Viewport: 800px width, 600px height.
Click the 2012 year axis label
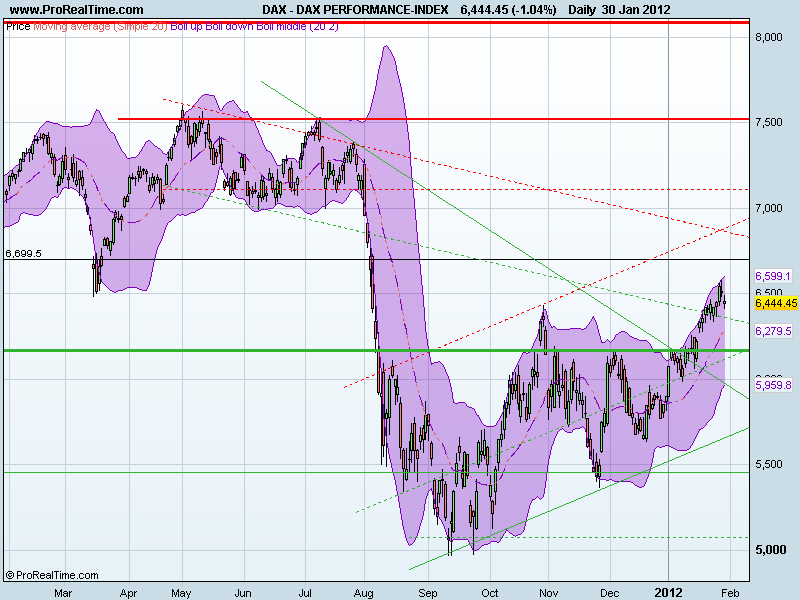668,593
